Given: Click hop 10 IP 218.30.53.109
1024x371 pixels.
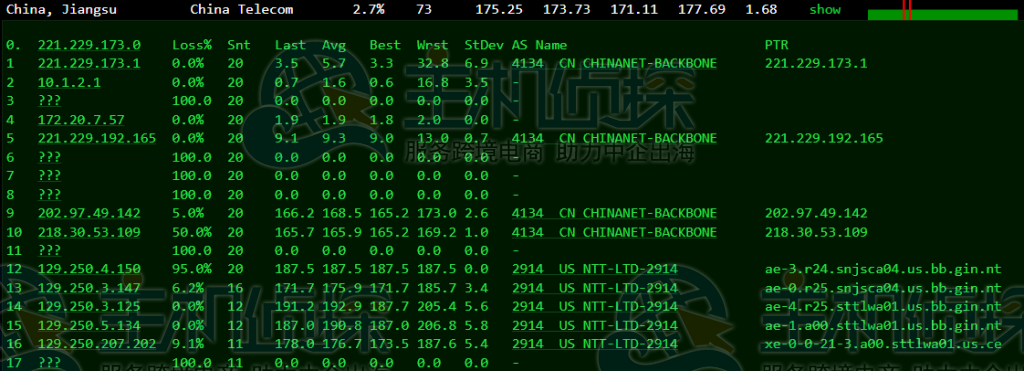Looking at the screenshot, I should click(89, 232).
